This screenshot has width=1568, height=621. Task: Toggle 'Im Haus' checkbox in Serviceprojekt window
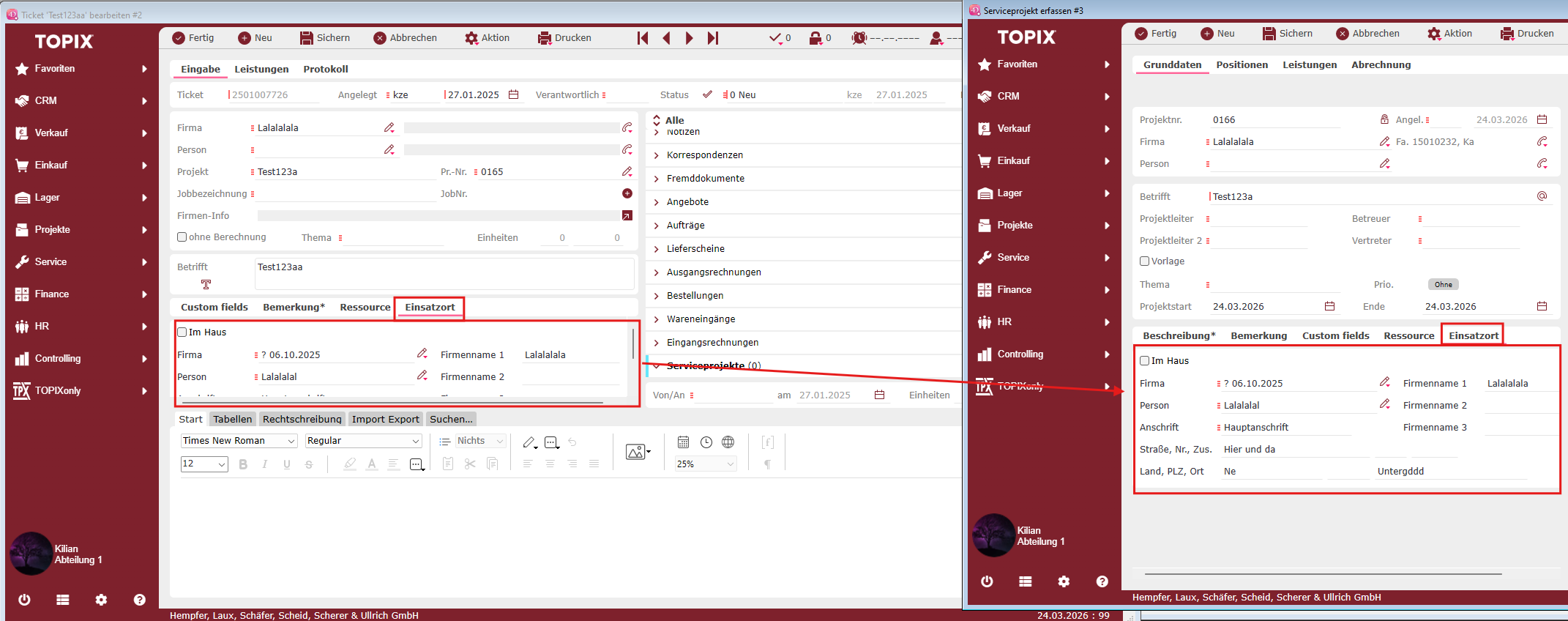click(1145, 360)
